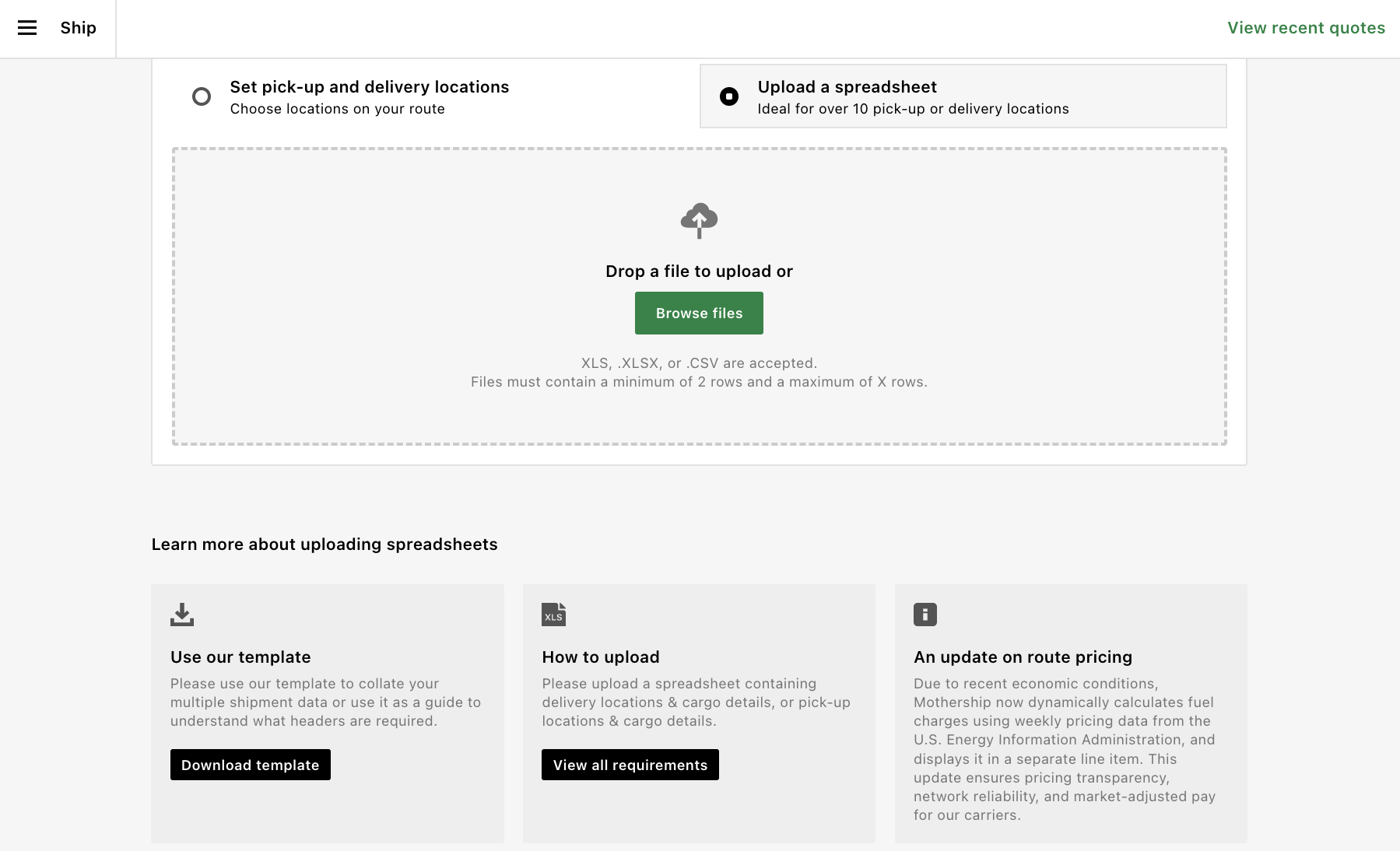The width and height of the screenshot is (1400, 851).
Task: Click the Browse files button
Action: 699,313
